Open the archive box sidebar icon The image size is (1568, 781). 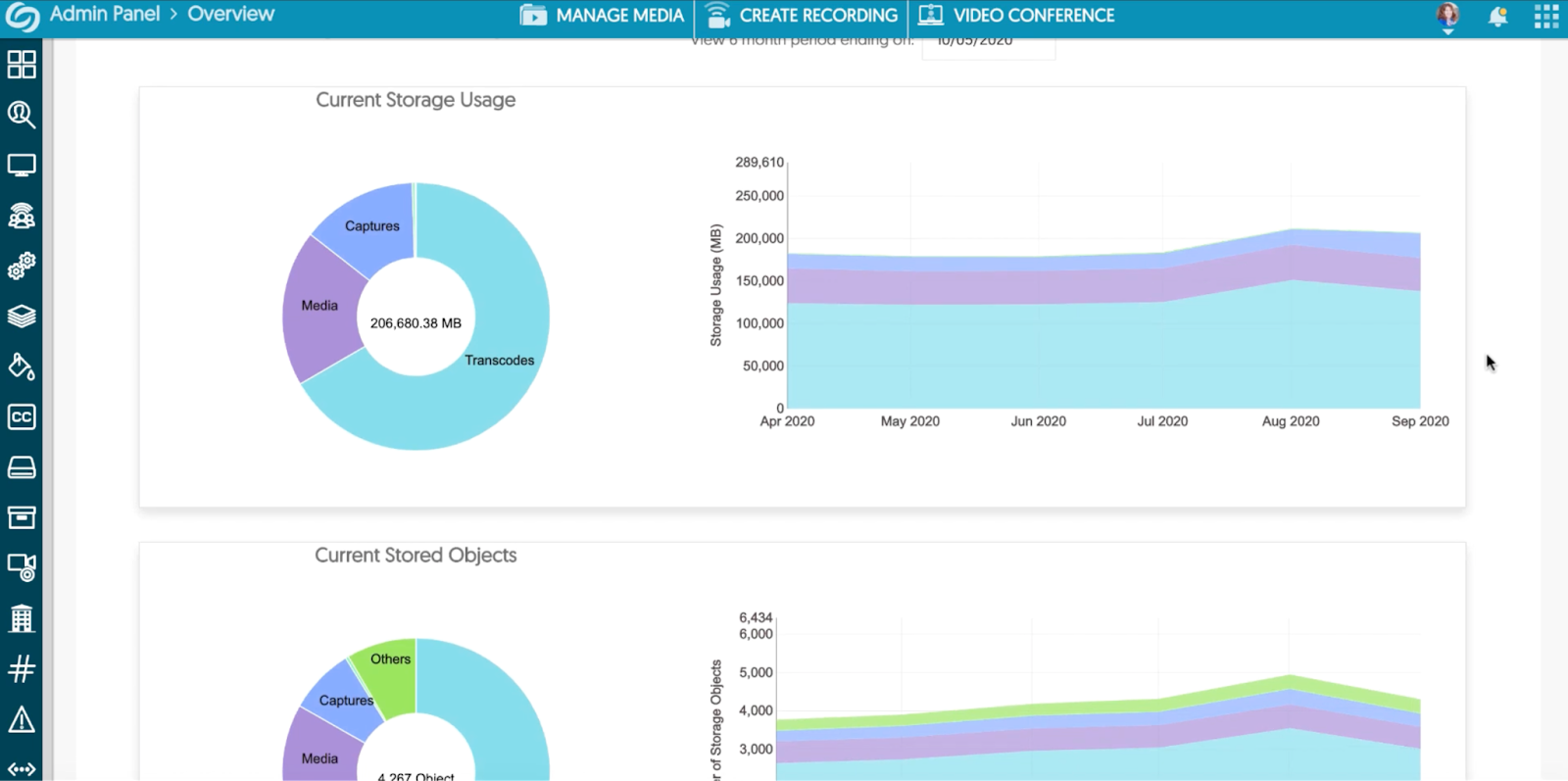pos(22,517)
